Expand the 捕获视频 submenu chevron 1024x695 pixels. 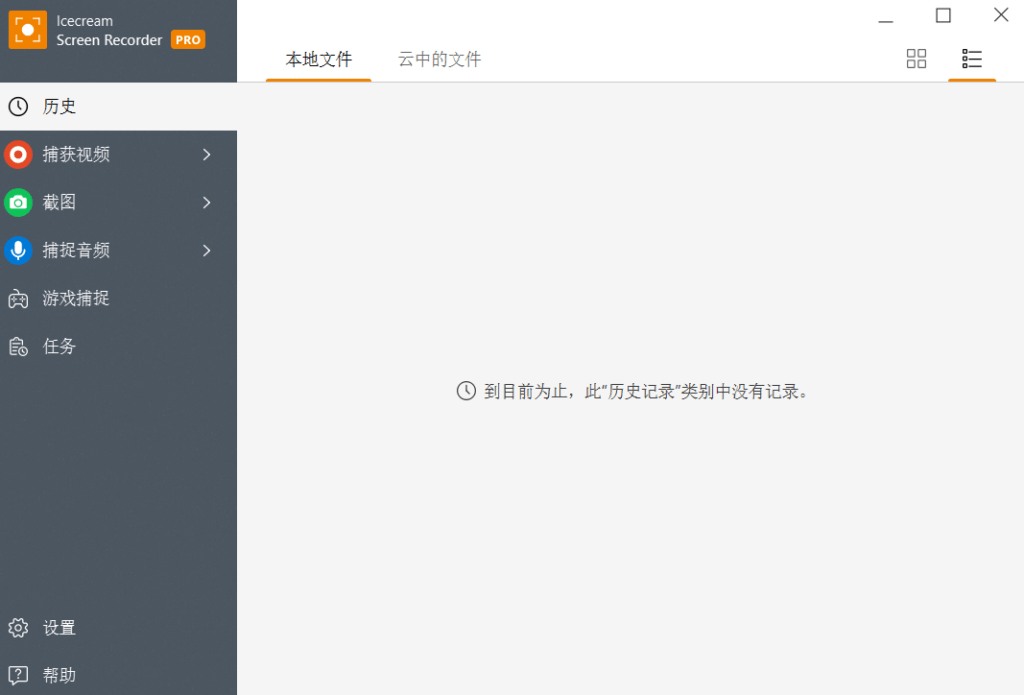tap(207, 155)
